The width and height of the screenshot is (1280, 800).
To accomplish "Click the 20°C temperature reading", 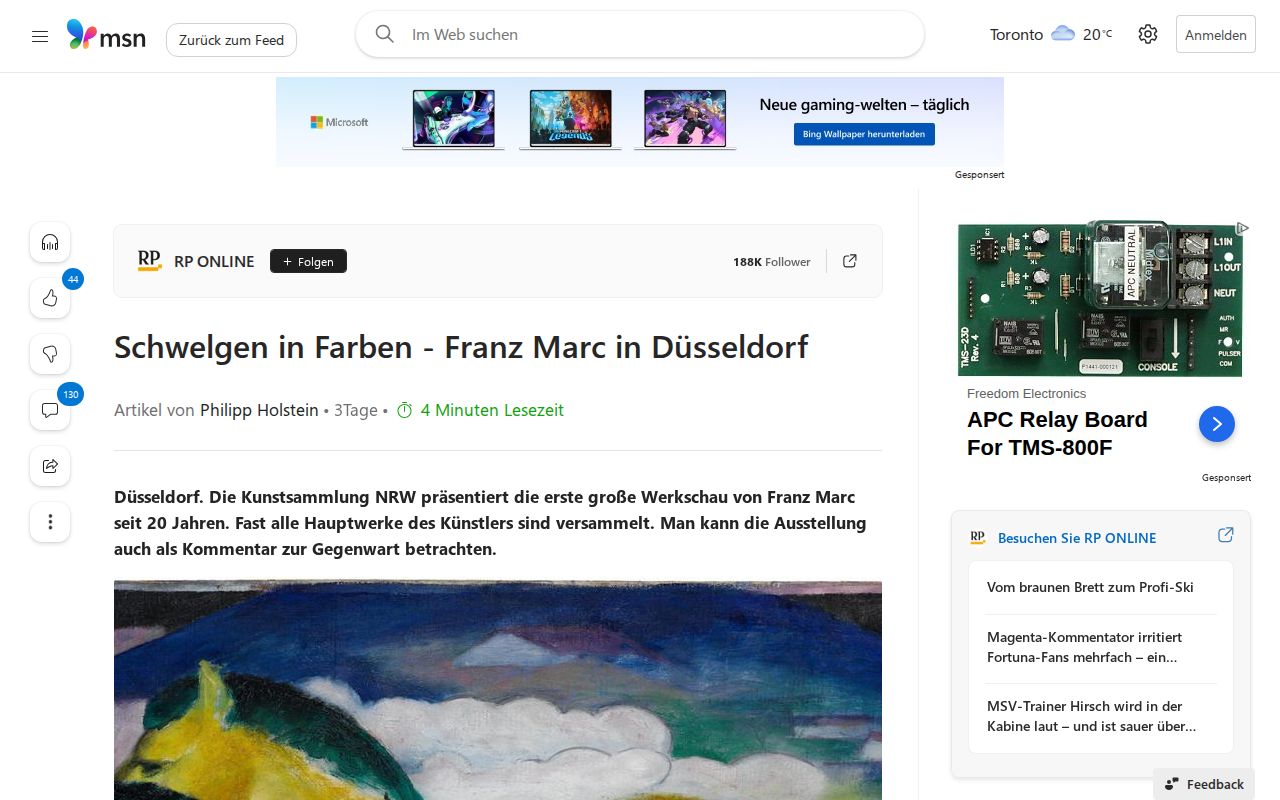I will 1098,34.
